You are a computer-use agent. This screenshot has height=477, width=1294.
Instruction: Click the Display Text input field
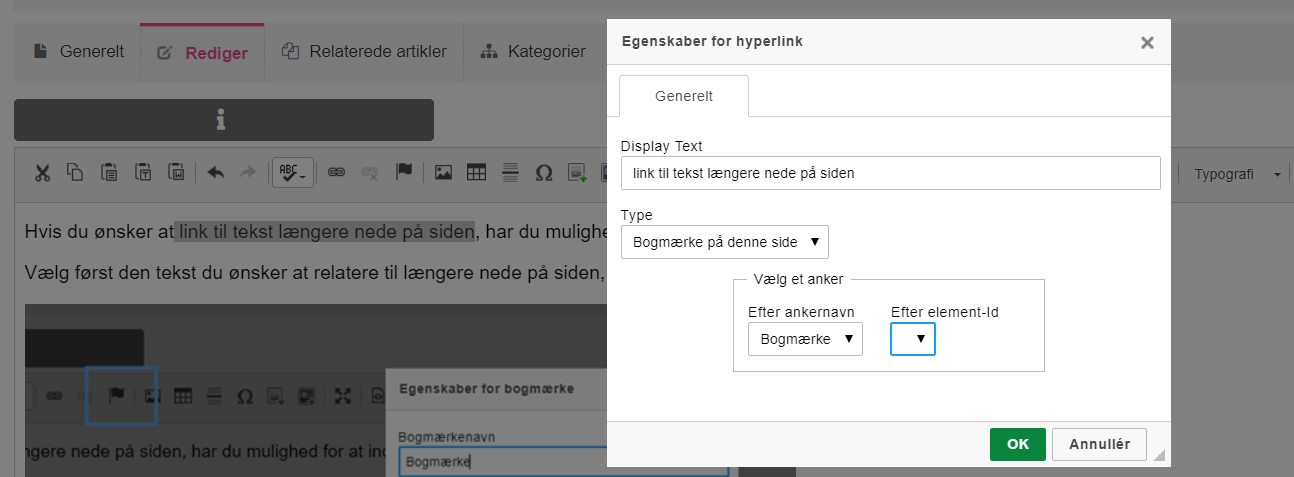click(890, 172)
